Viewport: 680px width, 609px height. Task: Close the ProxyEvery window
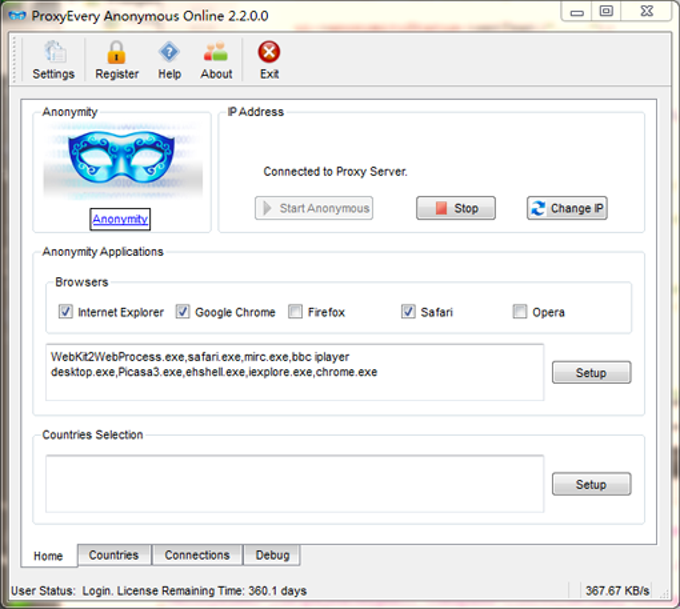pyautogui.click(x=646, y=12)
